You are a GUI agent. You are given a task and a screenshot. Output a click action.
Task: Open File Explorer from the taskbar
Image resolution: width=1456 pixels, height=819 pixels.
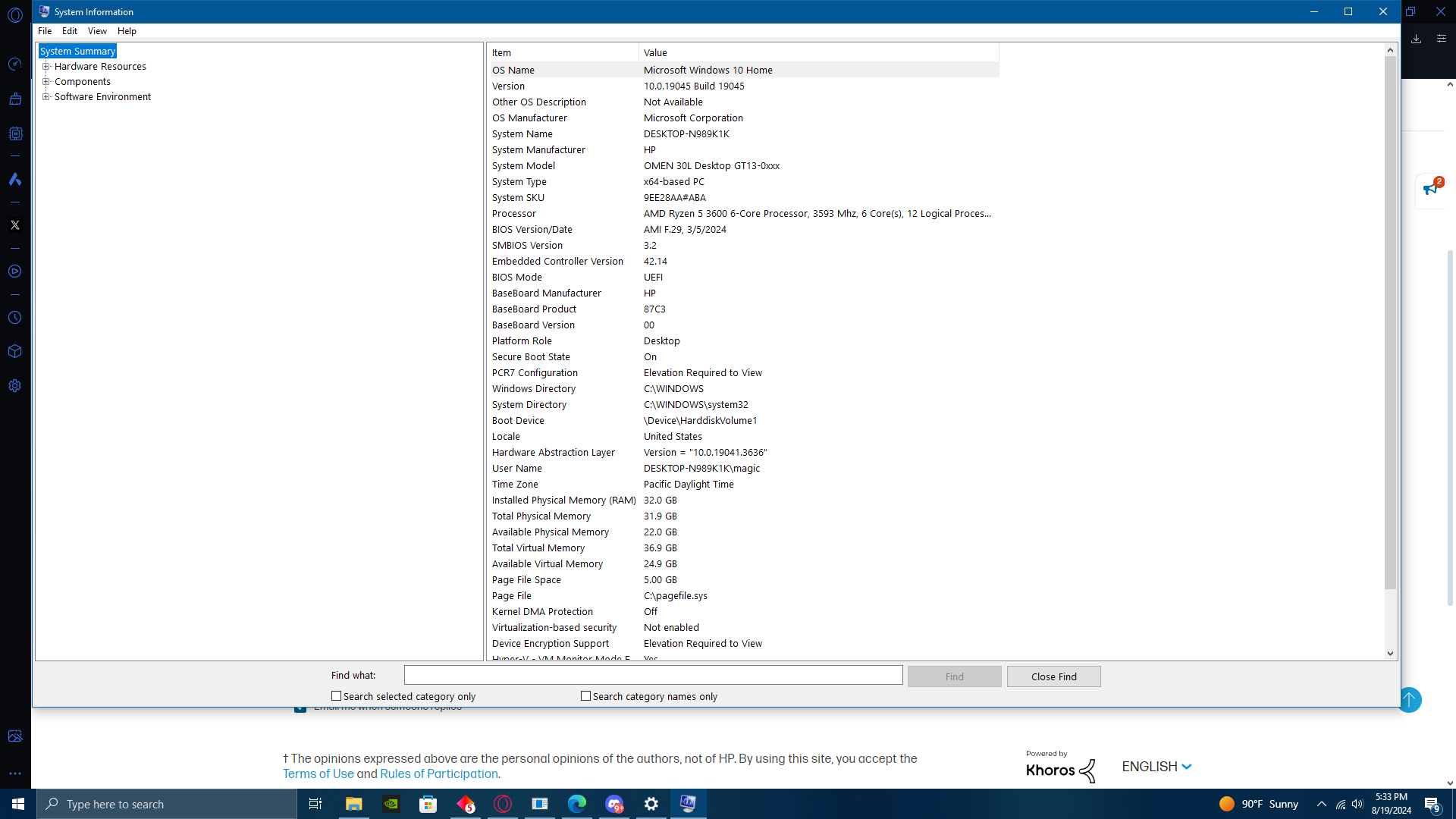click(353, 804)
